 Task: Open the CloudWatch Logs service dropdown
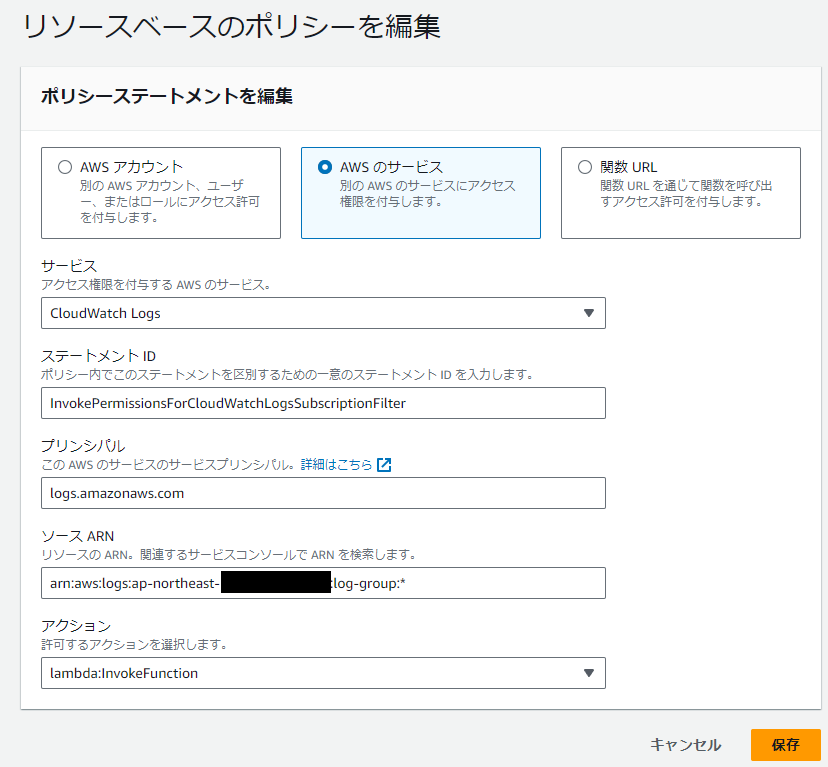tap(325, 313)
